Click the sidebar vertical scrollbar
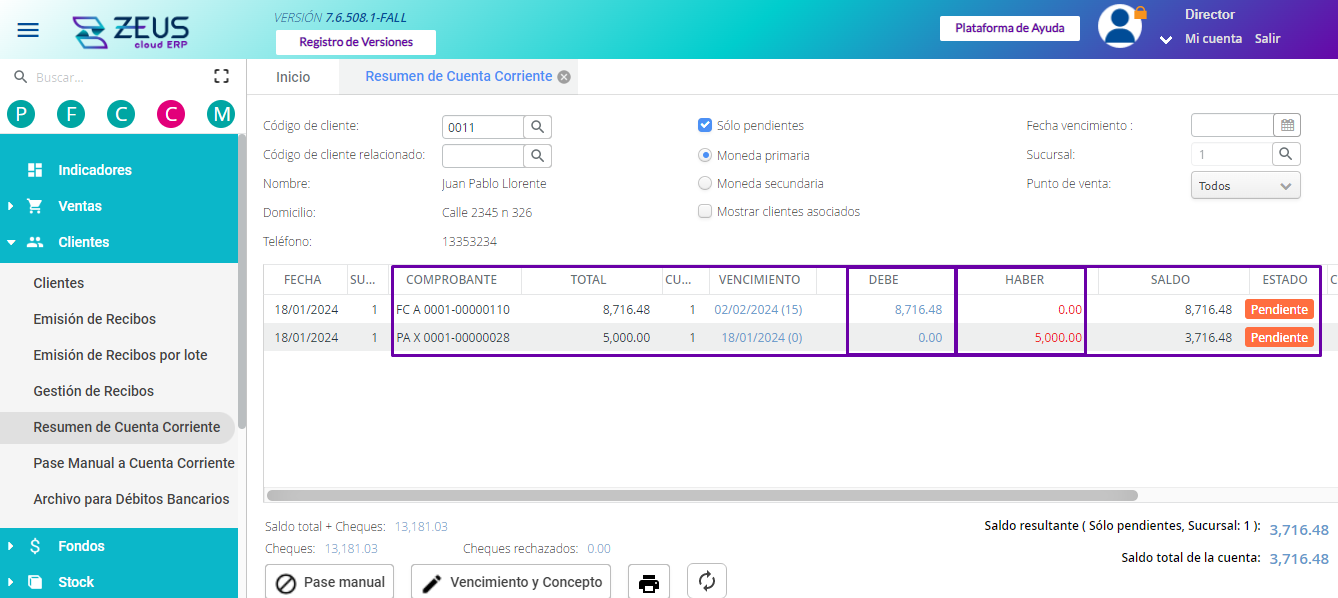Viewport: 1338px width, 598px height. 241,280
